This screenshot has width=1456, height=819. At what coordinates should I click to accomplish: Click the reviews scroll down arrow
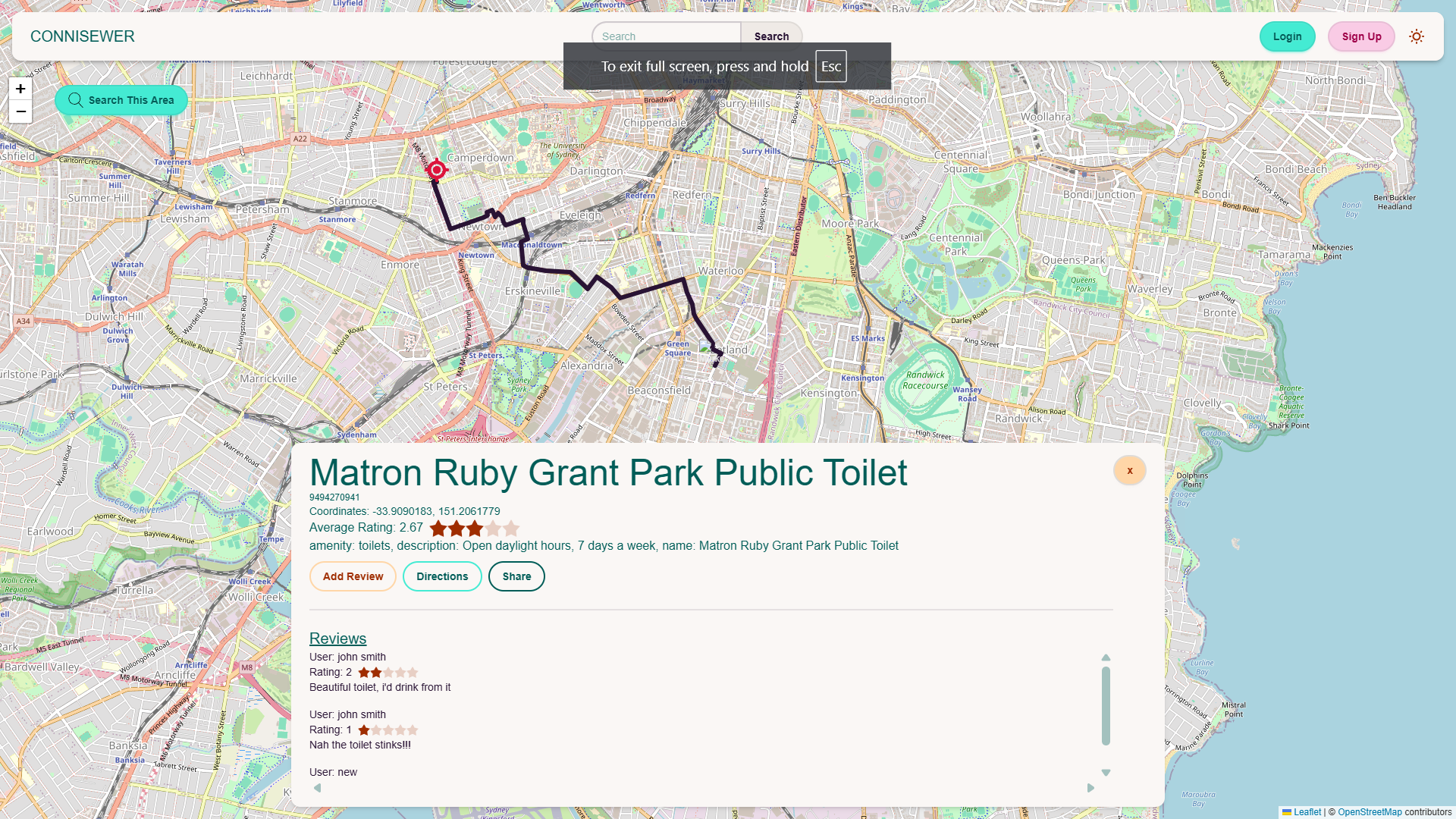[x=1106, y=773]
